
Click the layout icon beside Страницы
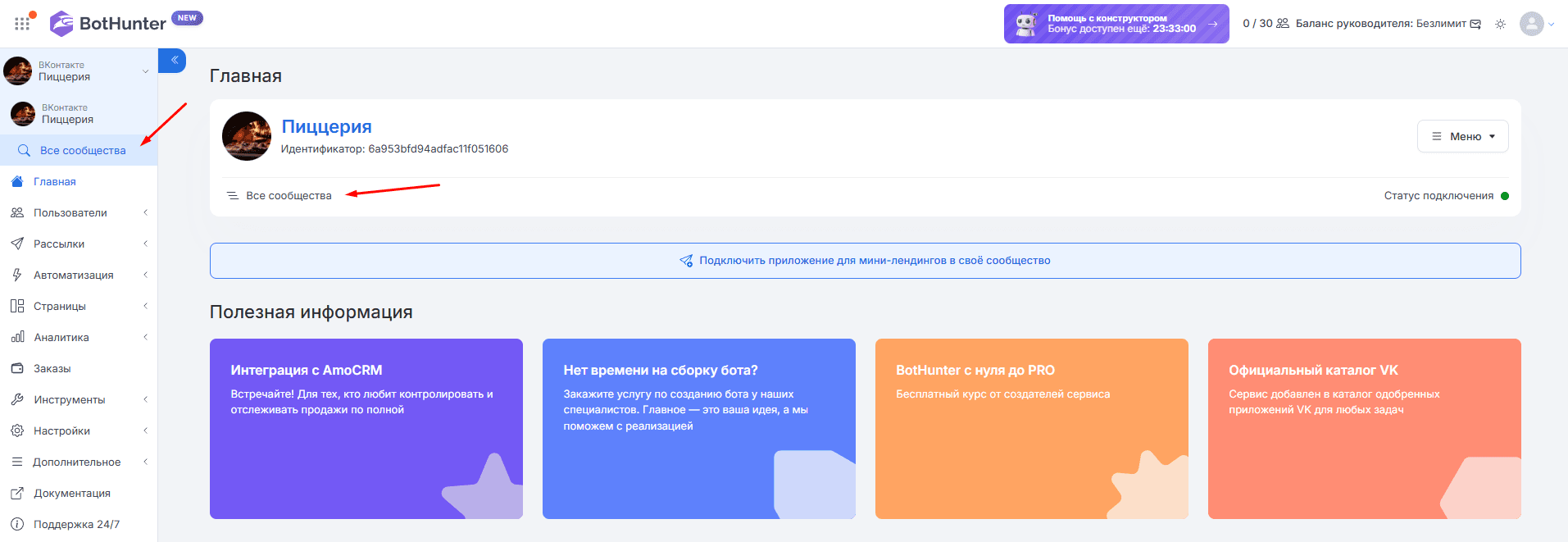click(17, 306)
